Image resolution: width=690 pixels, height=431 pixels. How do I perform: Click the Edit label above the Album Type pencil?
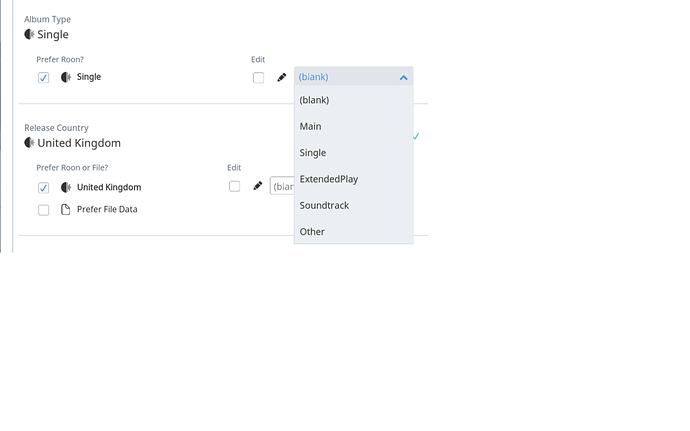click(258, 59)
